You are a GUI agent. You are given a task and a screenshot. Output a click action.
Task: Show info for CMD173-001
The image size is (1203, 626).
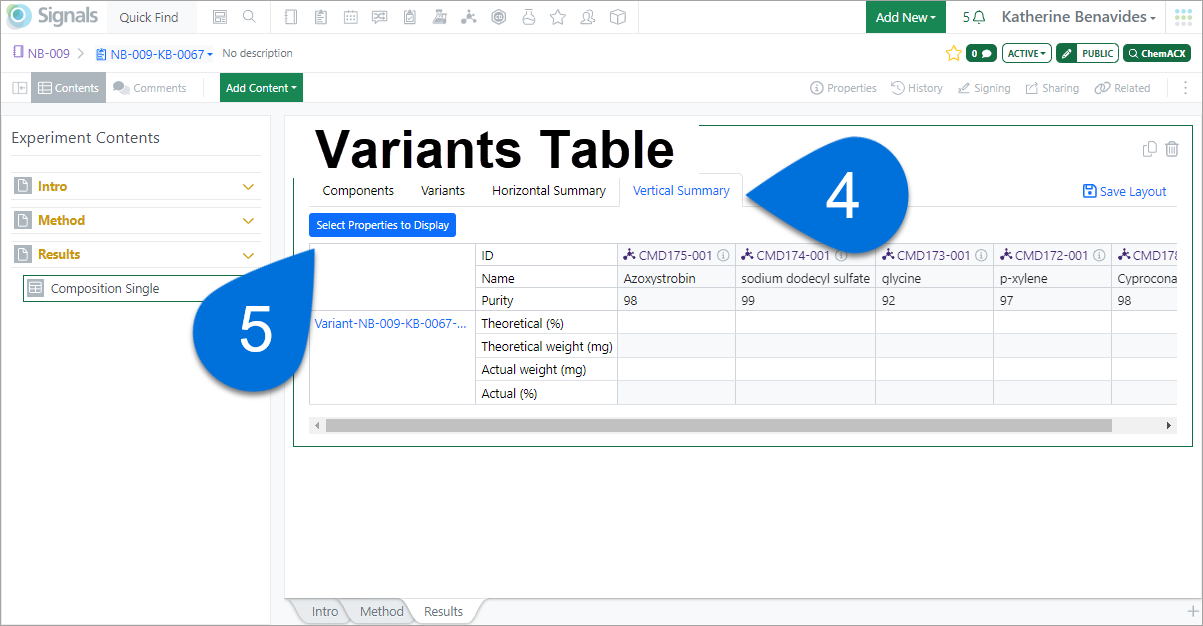(x=981, y=256)
